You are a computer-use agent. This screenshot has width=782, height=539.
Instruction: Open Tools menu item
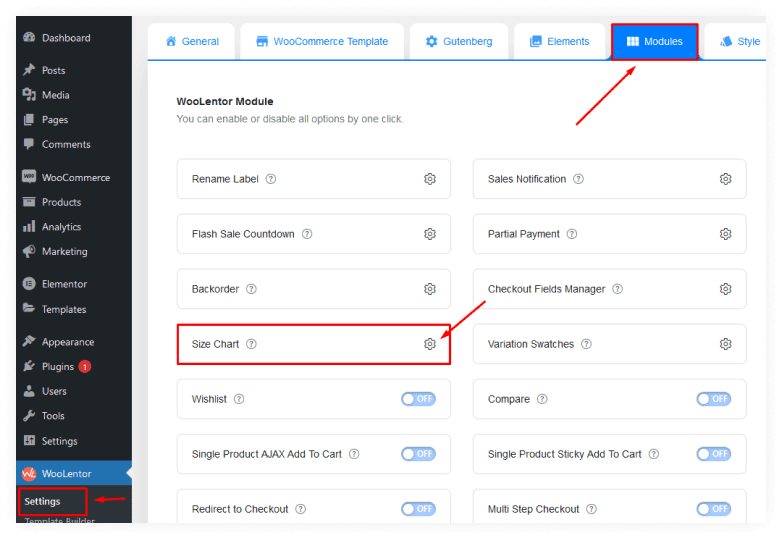coord(74,416)
